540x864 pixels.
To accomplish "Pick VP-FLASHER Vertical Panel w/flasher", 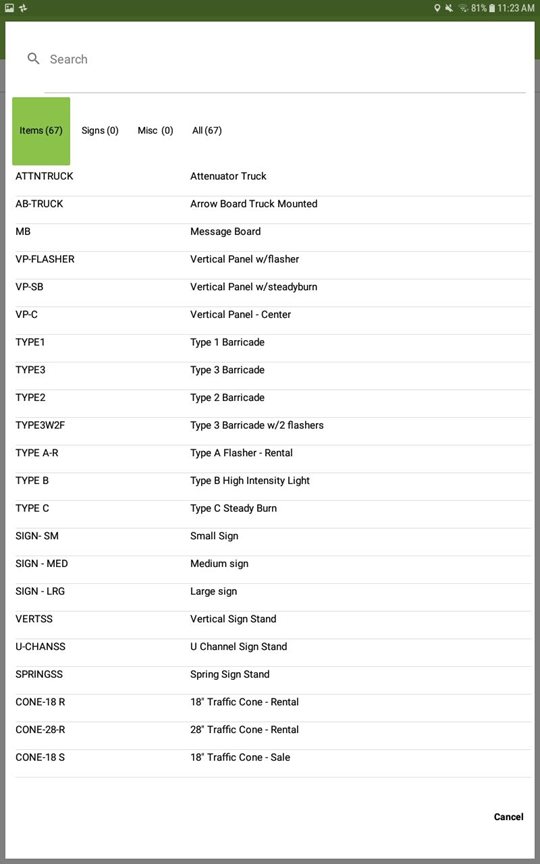I will click(273, 259).
